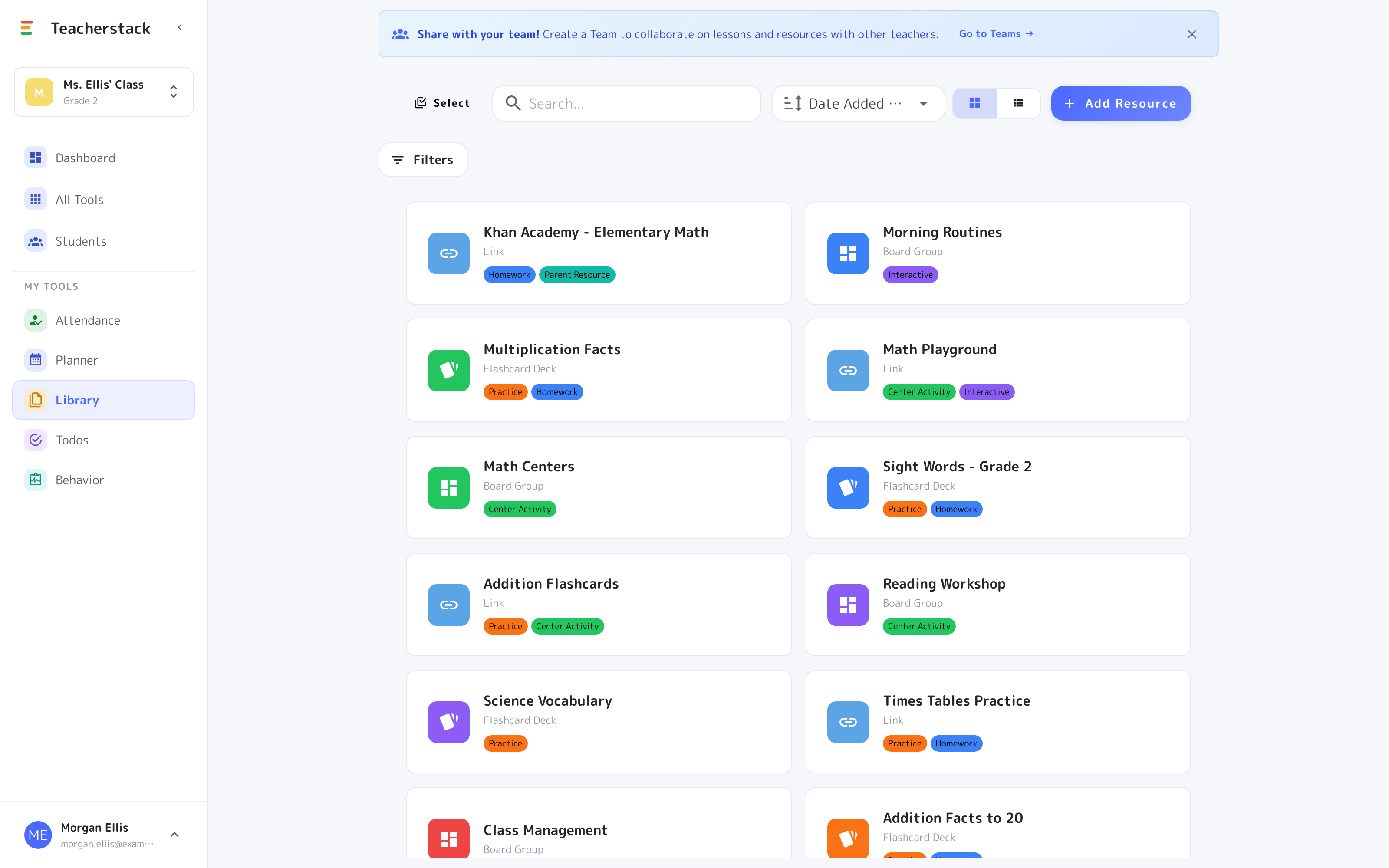This screenshot has height=868, width=1389.
Task: Open the Ms. Ellis' Class switcher
Action: 103,92
